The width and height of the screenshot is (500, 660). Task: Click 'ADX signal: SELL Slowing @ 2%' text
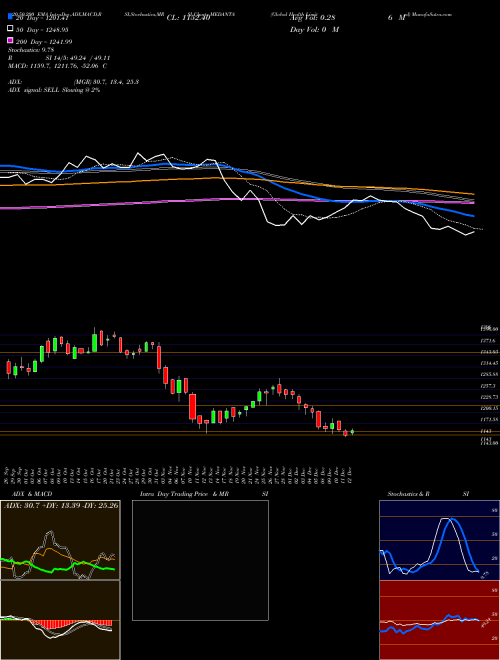click(54, 90)
